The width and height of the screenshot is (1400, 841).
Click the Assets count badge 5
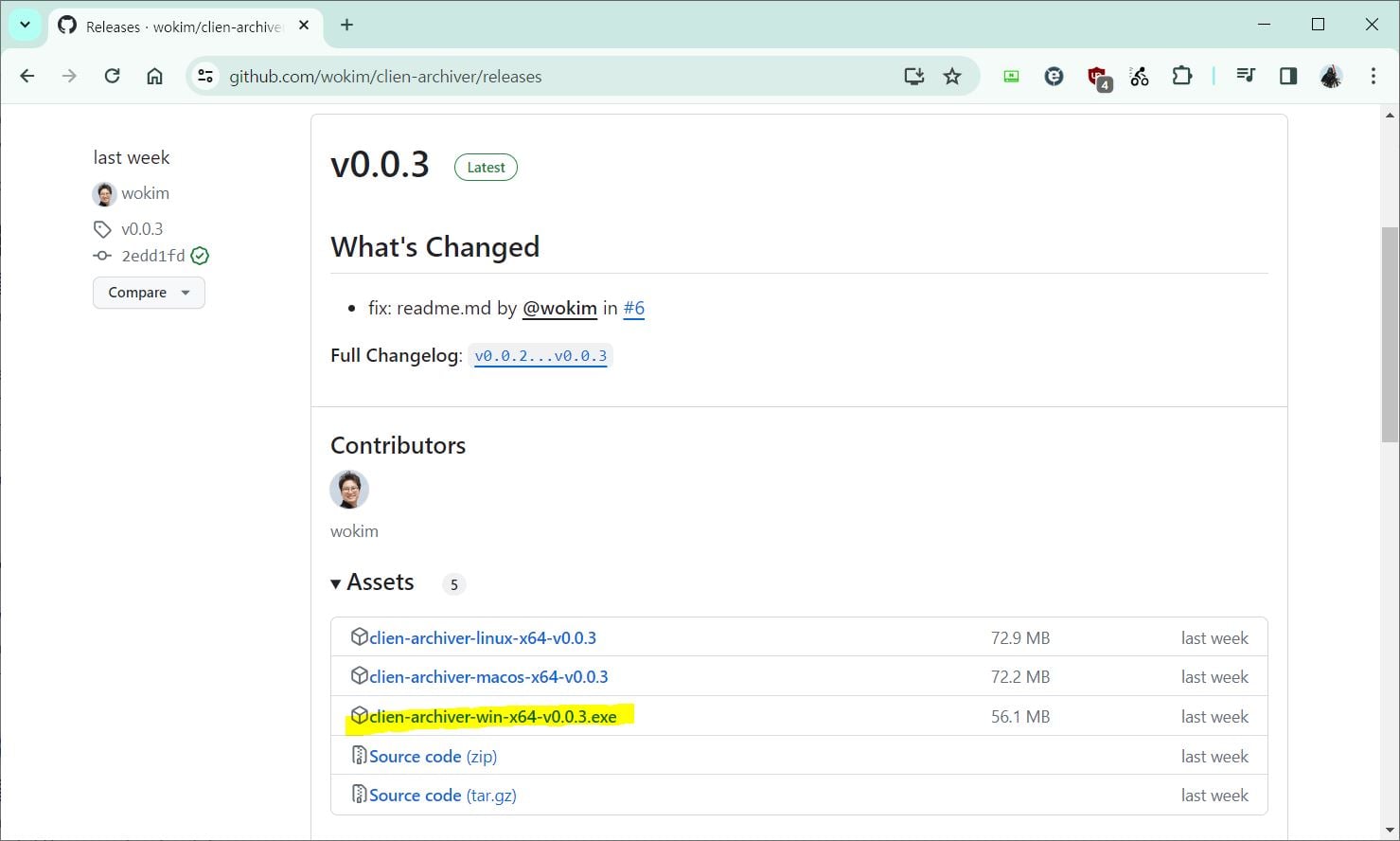(x=454, y=584)
